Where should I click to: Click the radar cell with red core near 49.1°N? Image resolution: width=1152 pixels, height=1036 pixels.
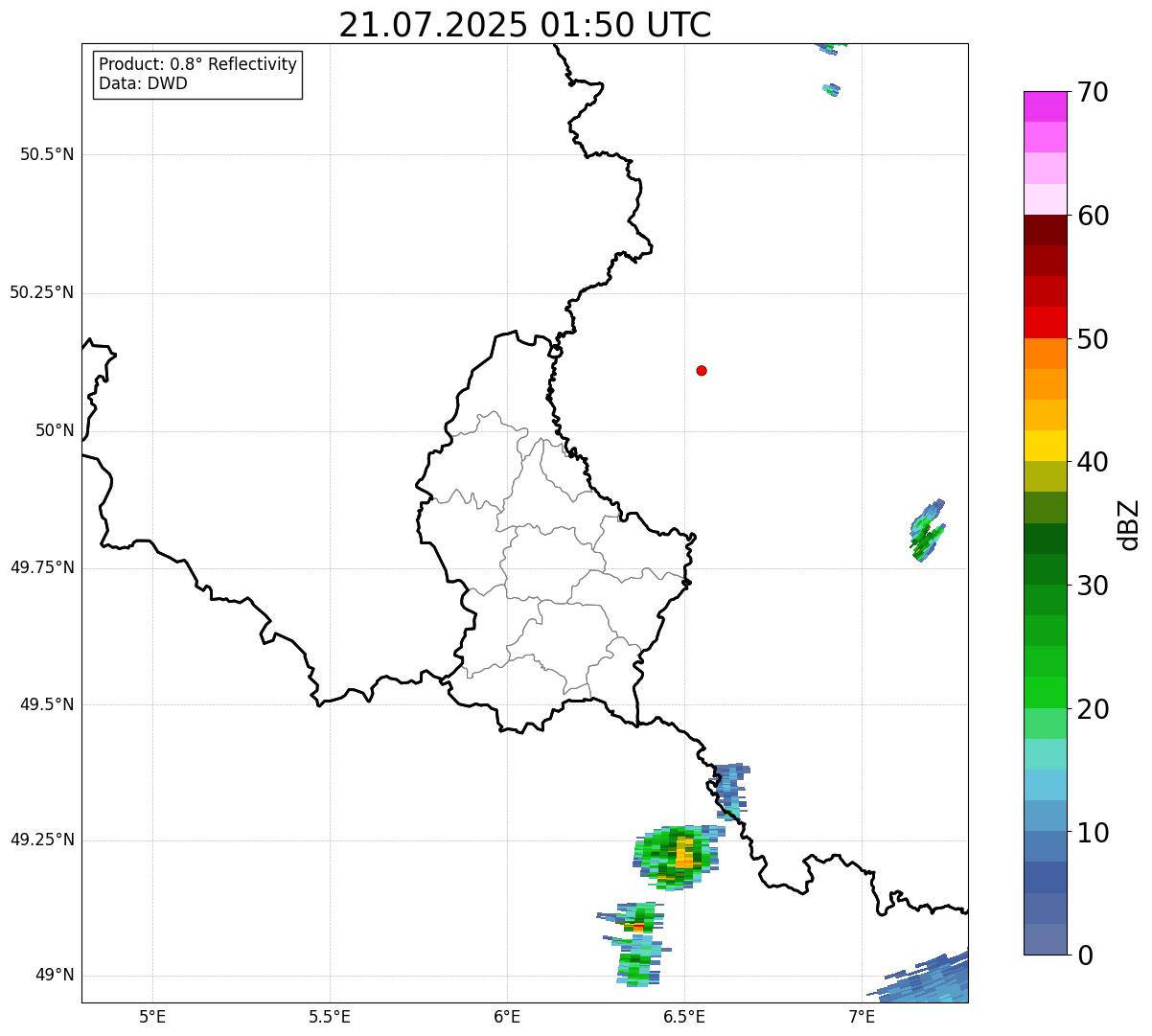(x=634, y=918)
